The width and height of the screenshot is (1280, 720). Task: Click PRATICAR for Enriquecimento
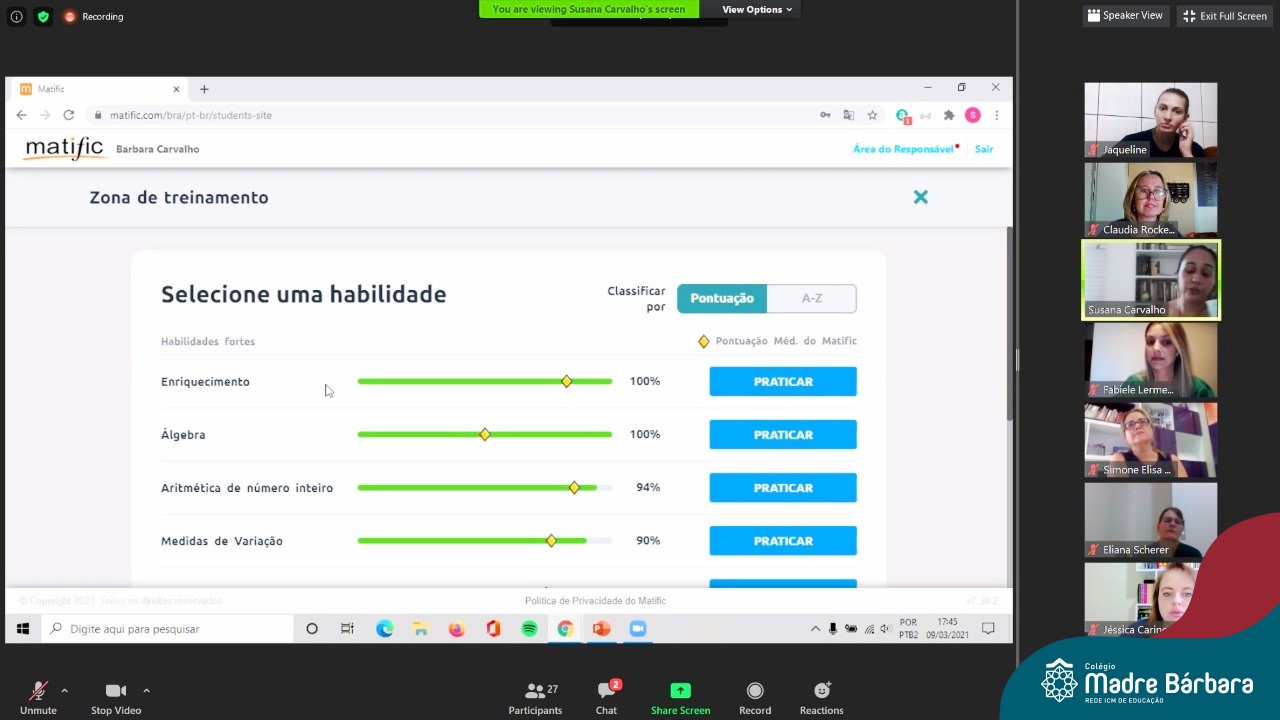[782, 382]
